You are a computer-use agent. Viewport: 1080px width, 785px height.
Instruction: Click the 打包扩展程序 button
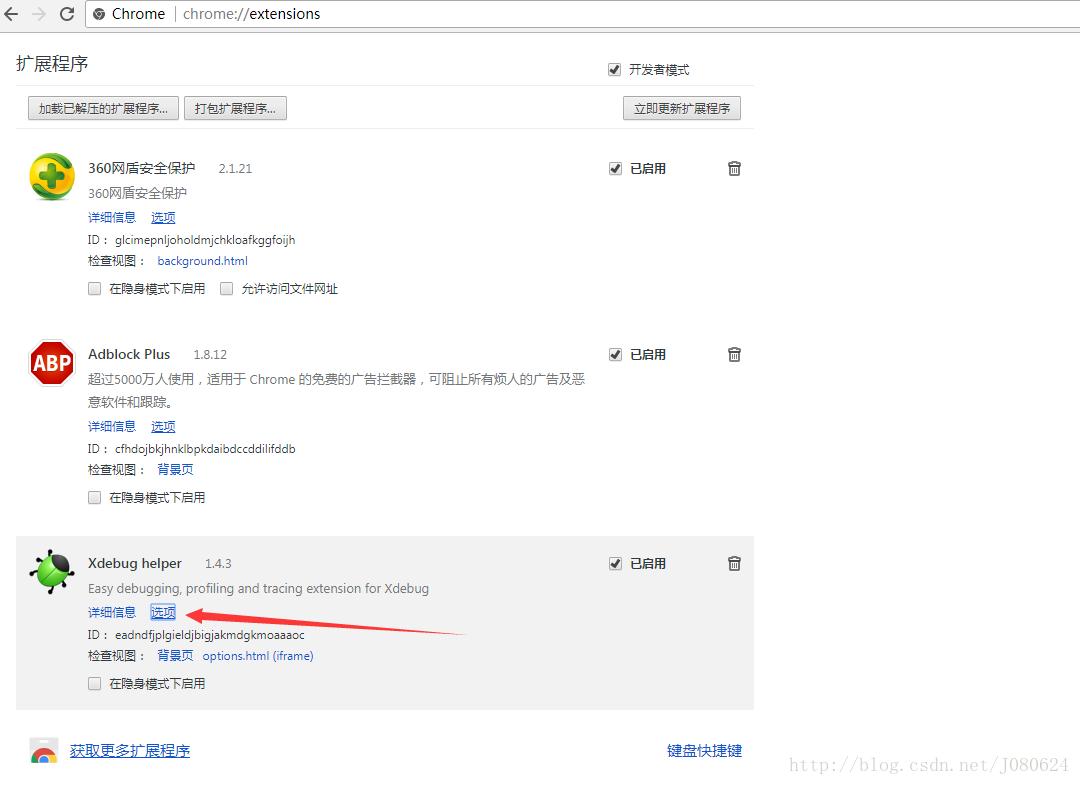(236, 108)
